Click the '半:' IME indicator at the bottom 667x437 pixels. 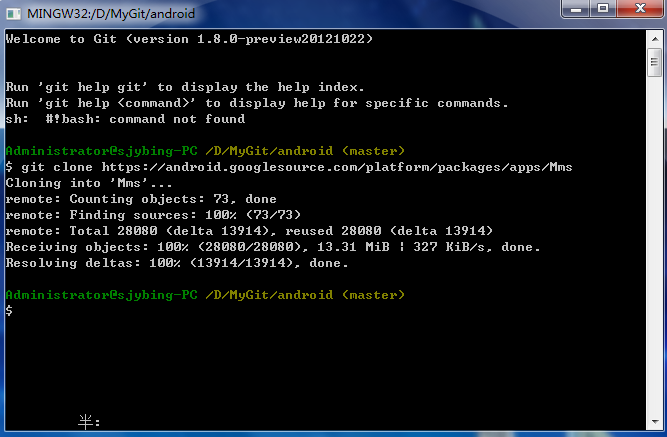click(x=89, y=422)
